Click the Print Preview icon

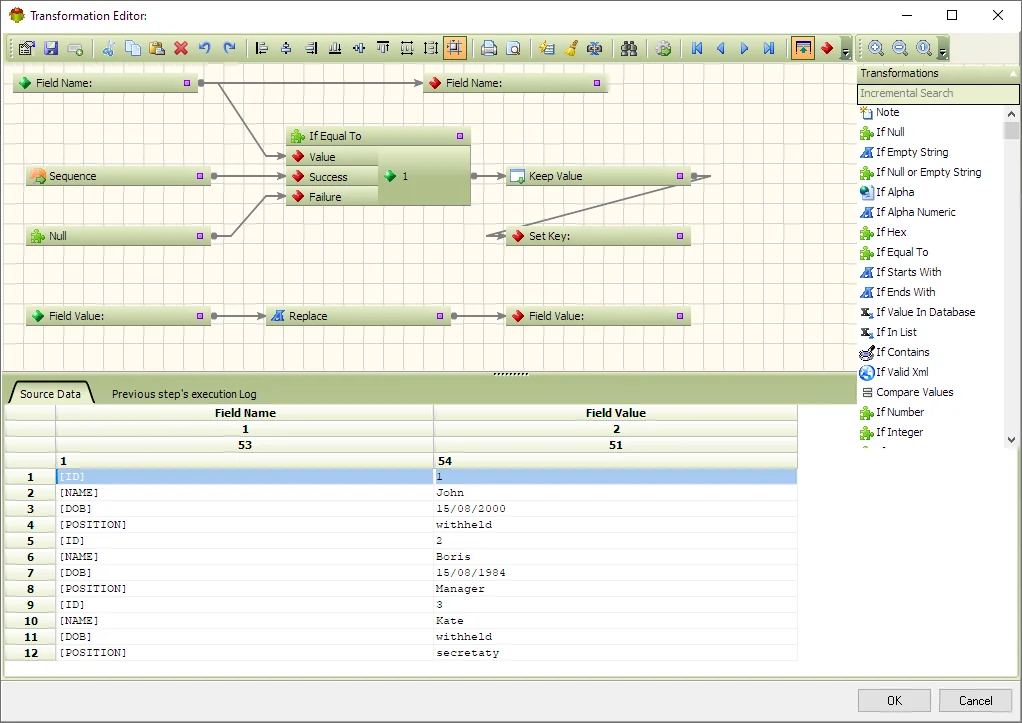coord(513,48)
